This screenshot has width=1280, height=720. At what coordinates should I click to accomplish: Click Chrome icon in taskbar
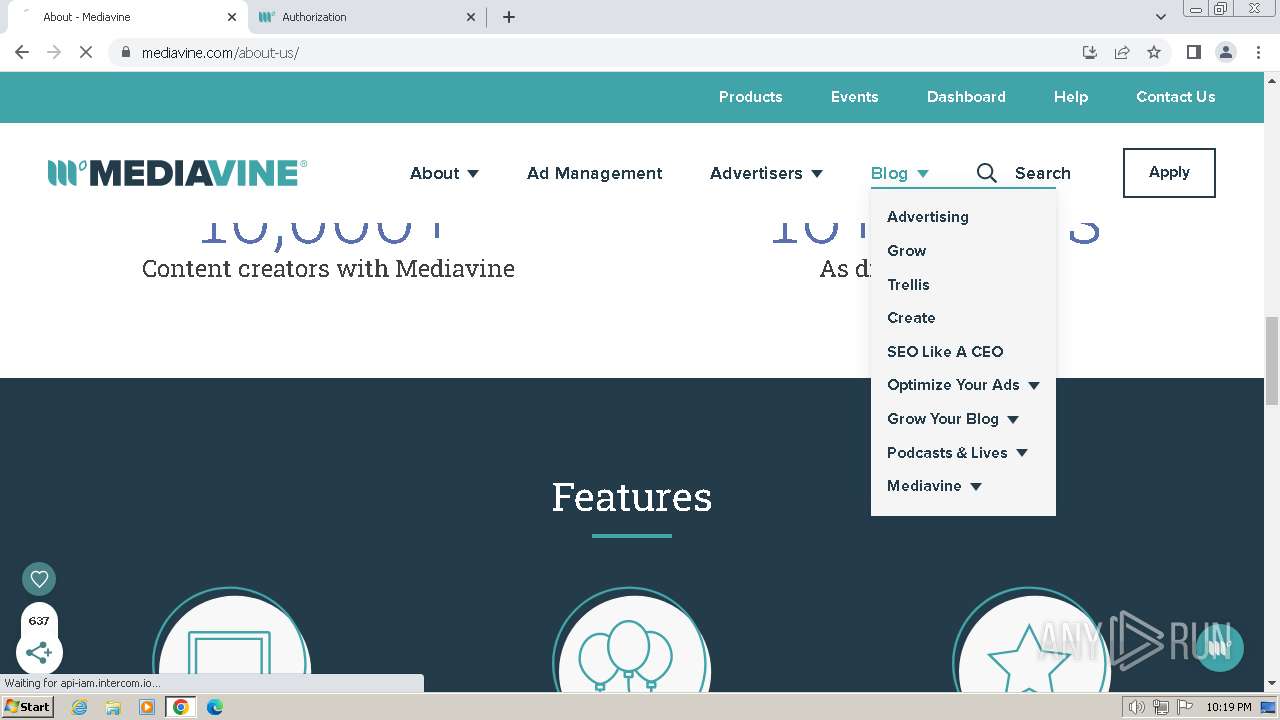click(x=181, y=707)
